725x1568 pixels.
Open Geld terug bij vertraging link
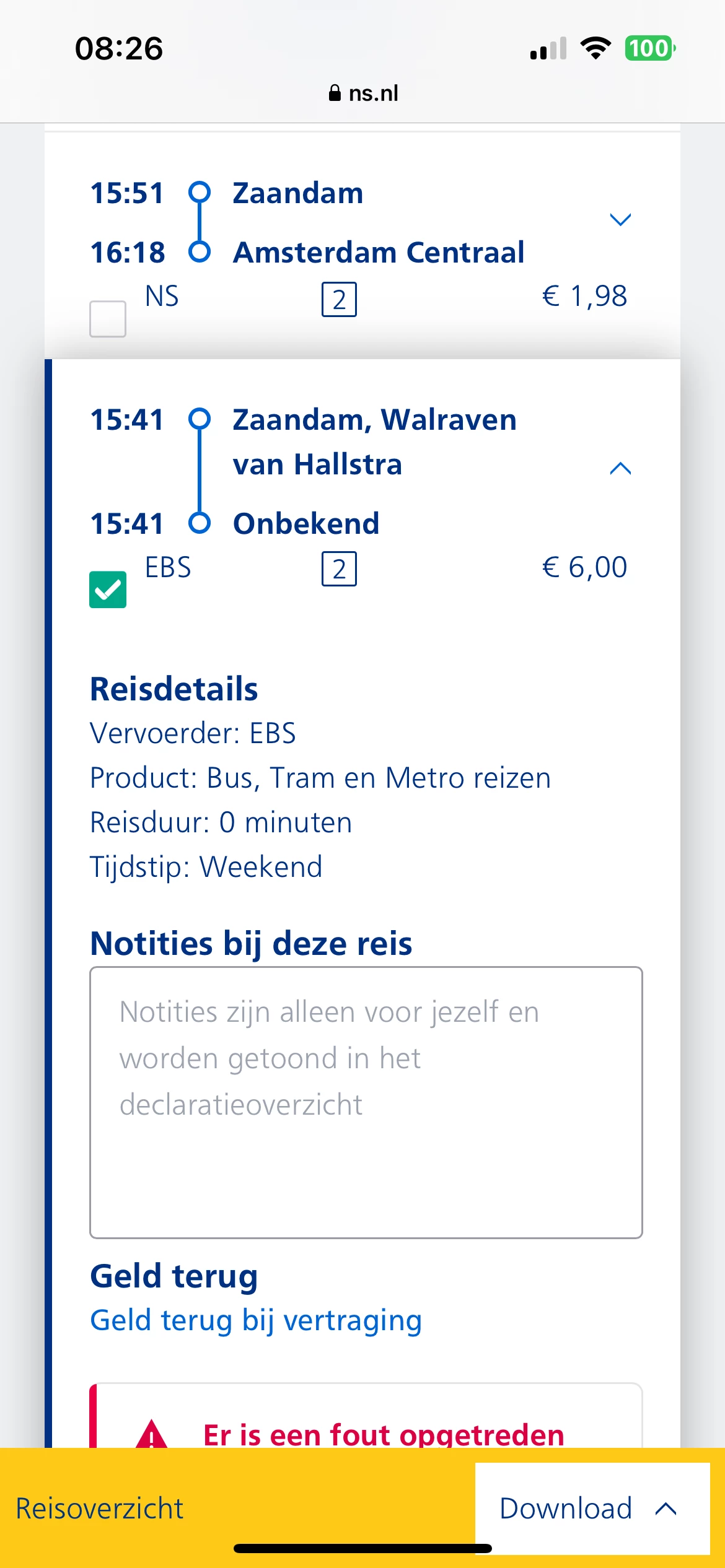click(256, 1320)
